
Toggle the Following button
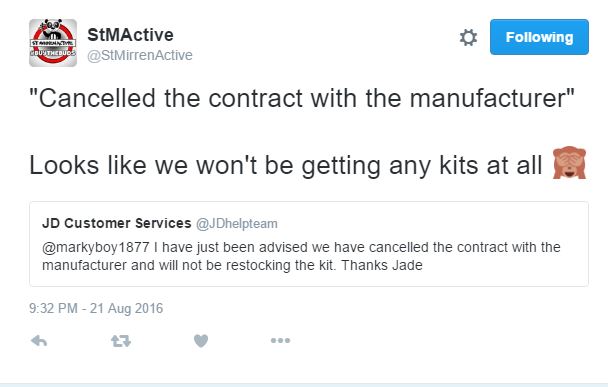[539, 37]
